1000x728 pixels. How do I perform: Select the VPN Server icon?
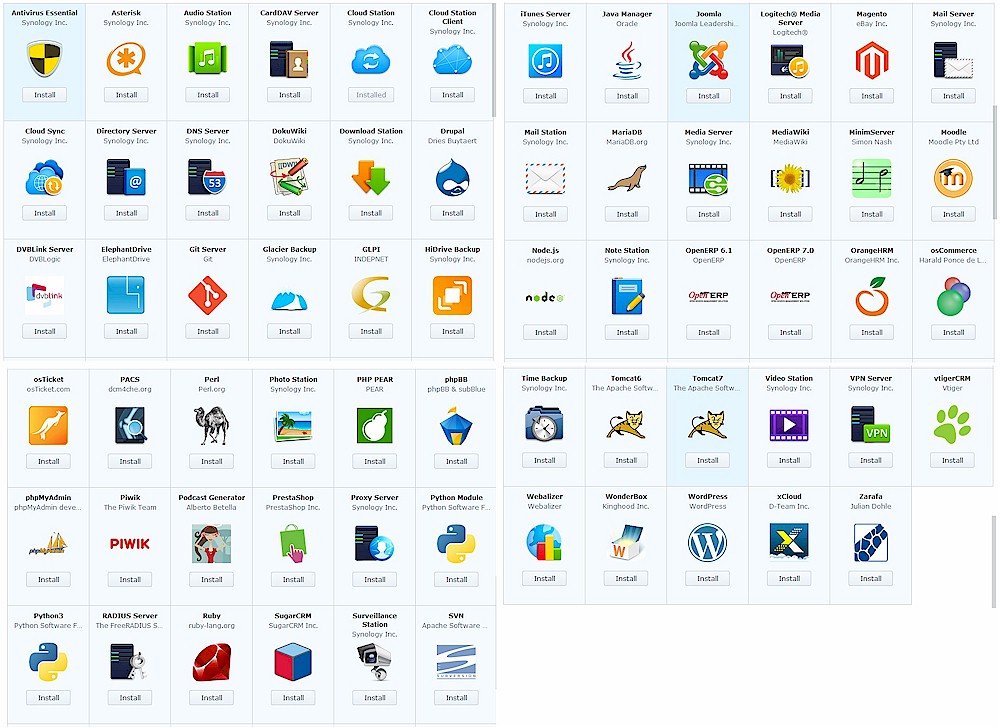point(871,425)
